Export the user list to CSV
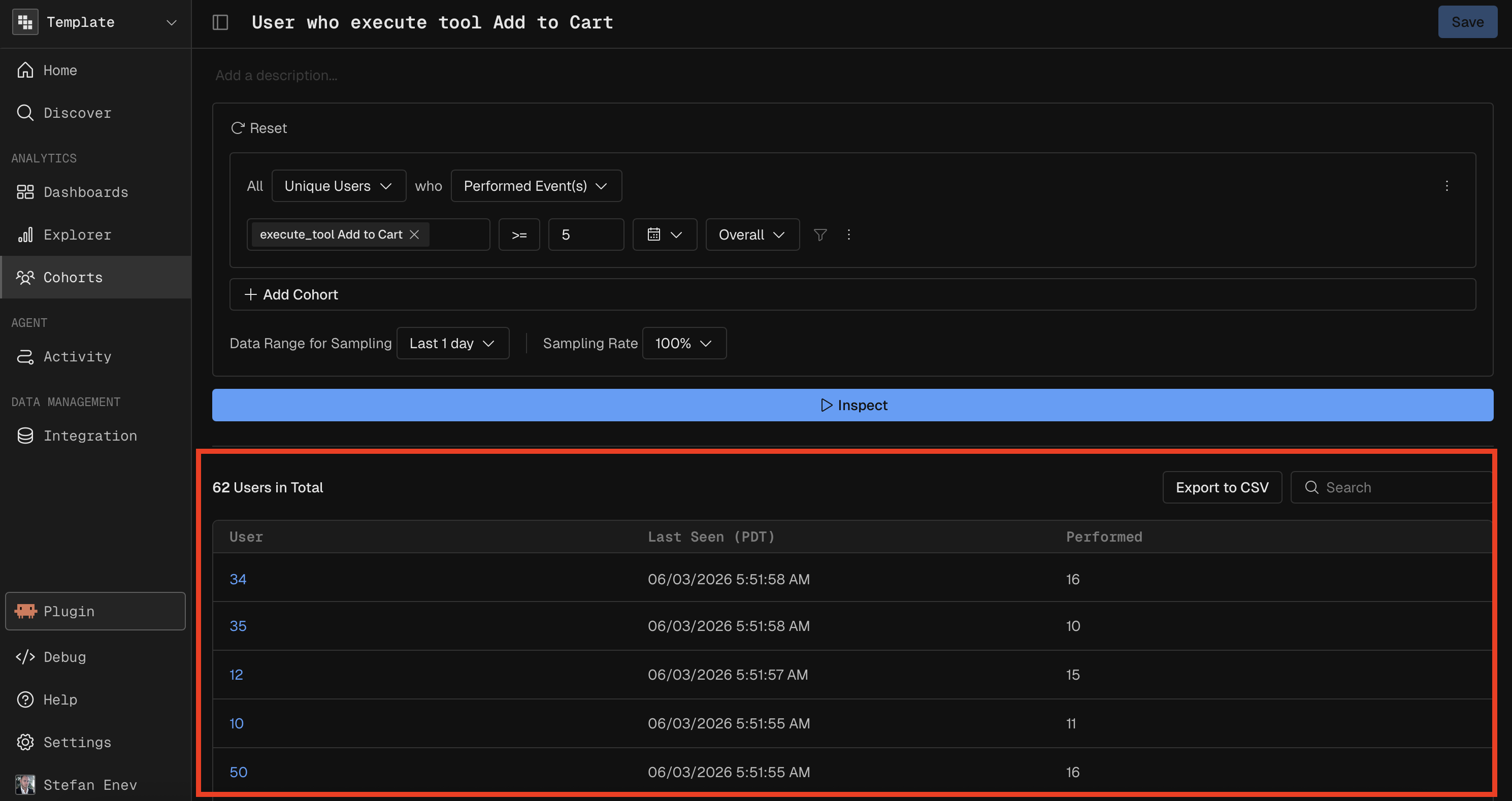Screen dimensions: 1512x801 click(x=1222, y=487)
